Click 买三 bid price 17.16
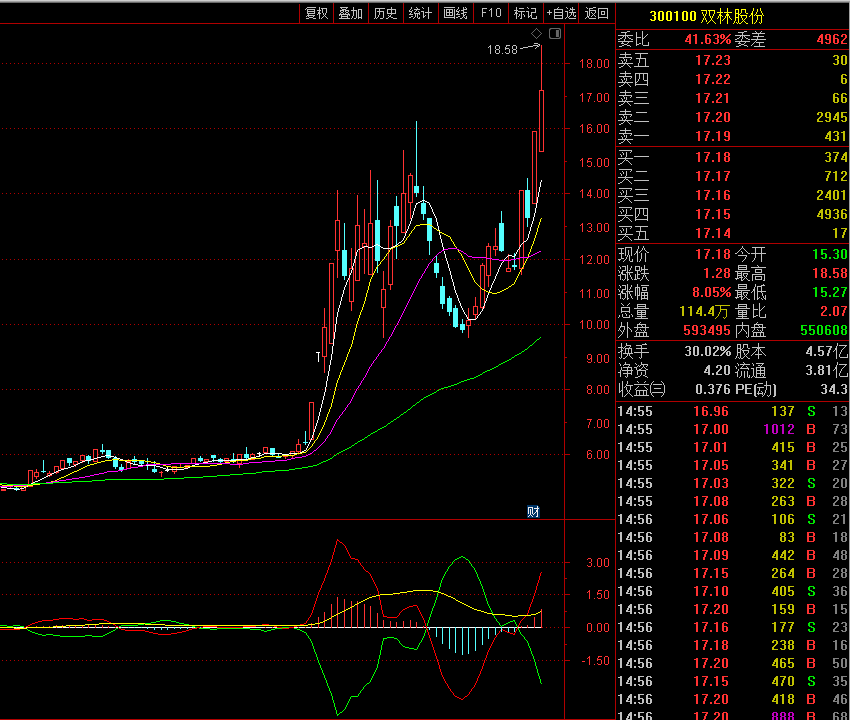The height and width of the screenshot is (720, 850). pos(713,195)
